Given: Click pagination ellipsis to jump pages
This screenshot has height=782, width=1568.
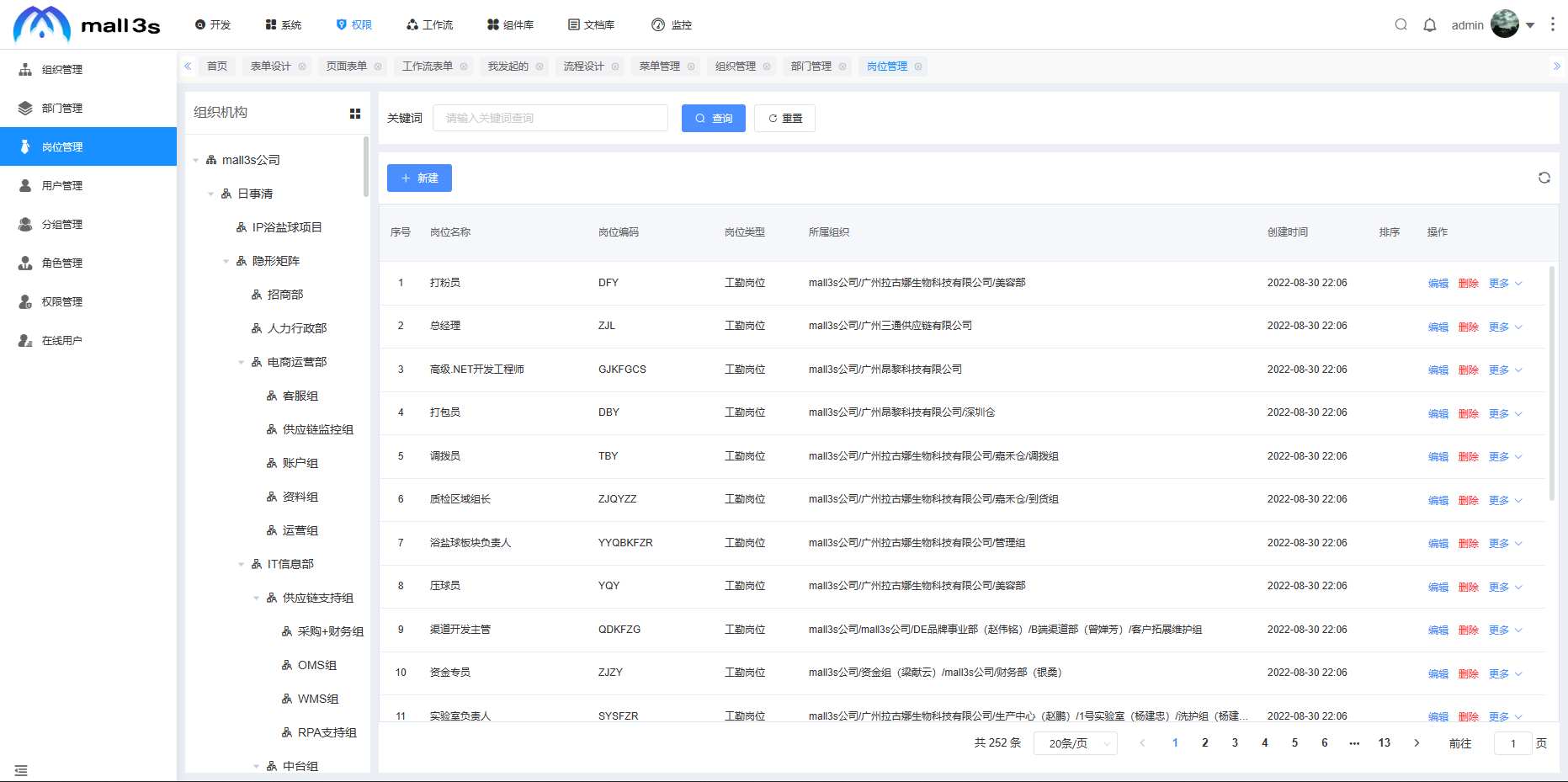Looking at the screenshot, I should click(1354, 743).
